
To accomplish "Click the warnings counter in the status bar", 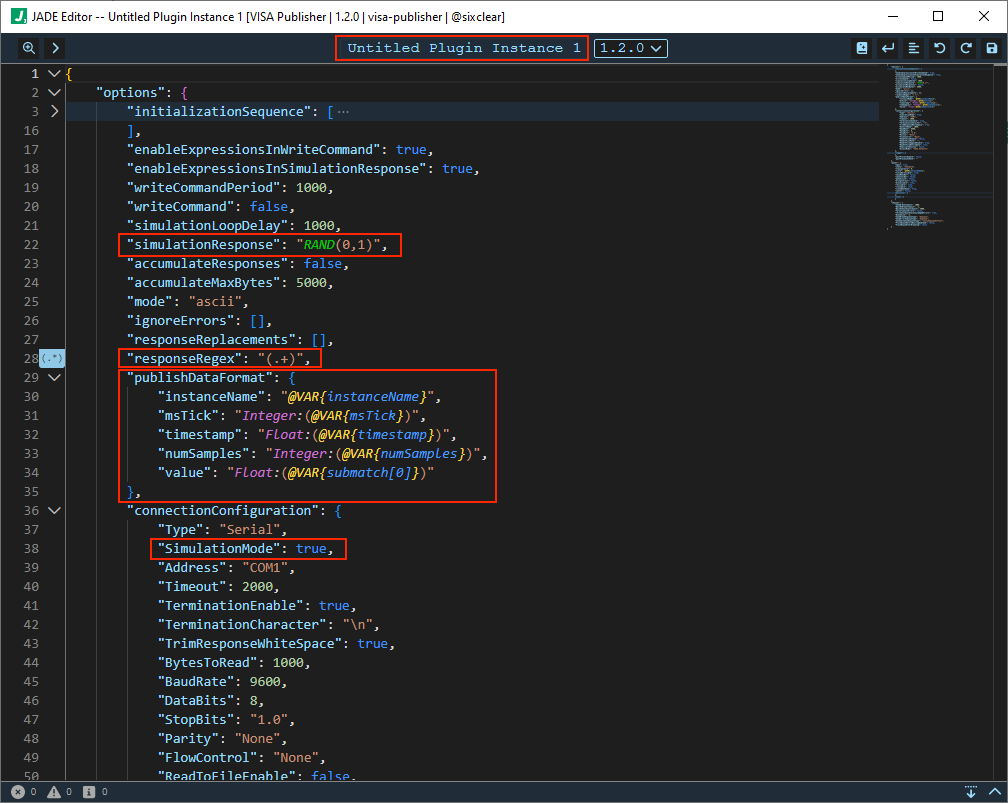I will click(58, 791).
